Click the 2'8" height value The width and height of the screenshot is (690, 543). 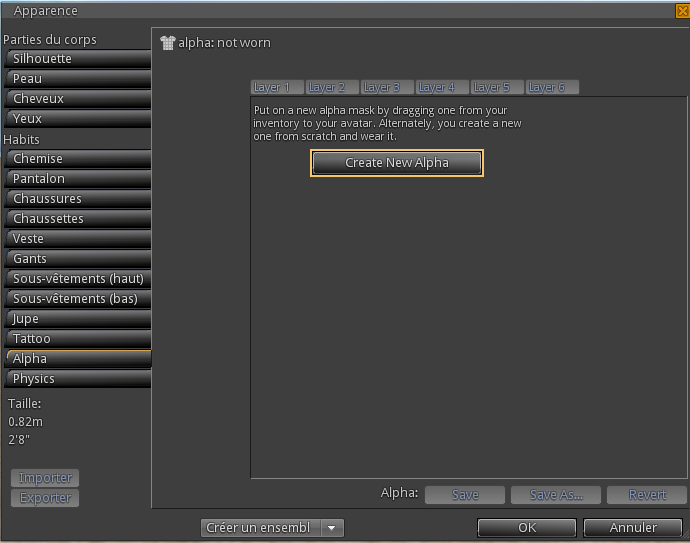click(19, 440)
